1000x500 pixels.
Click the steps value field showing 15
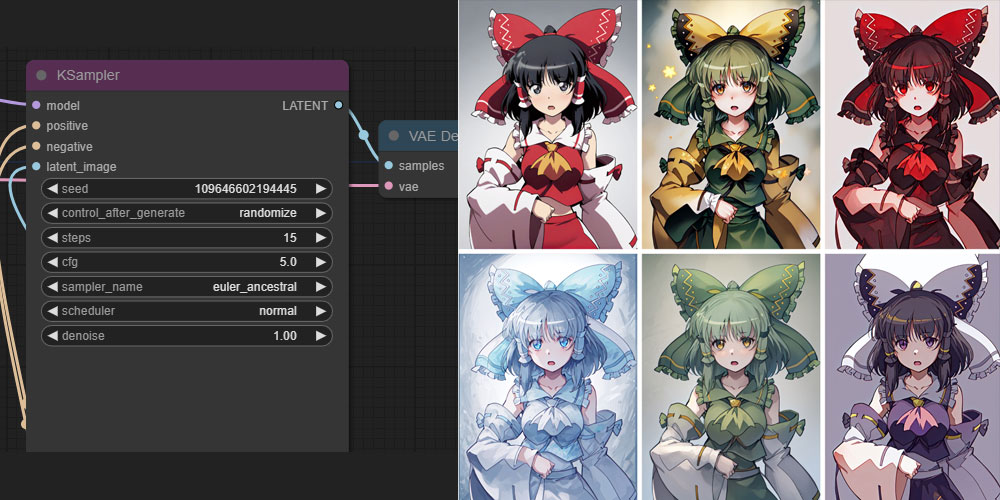point(187,238)
